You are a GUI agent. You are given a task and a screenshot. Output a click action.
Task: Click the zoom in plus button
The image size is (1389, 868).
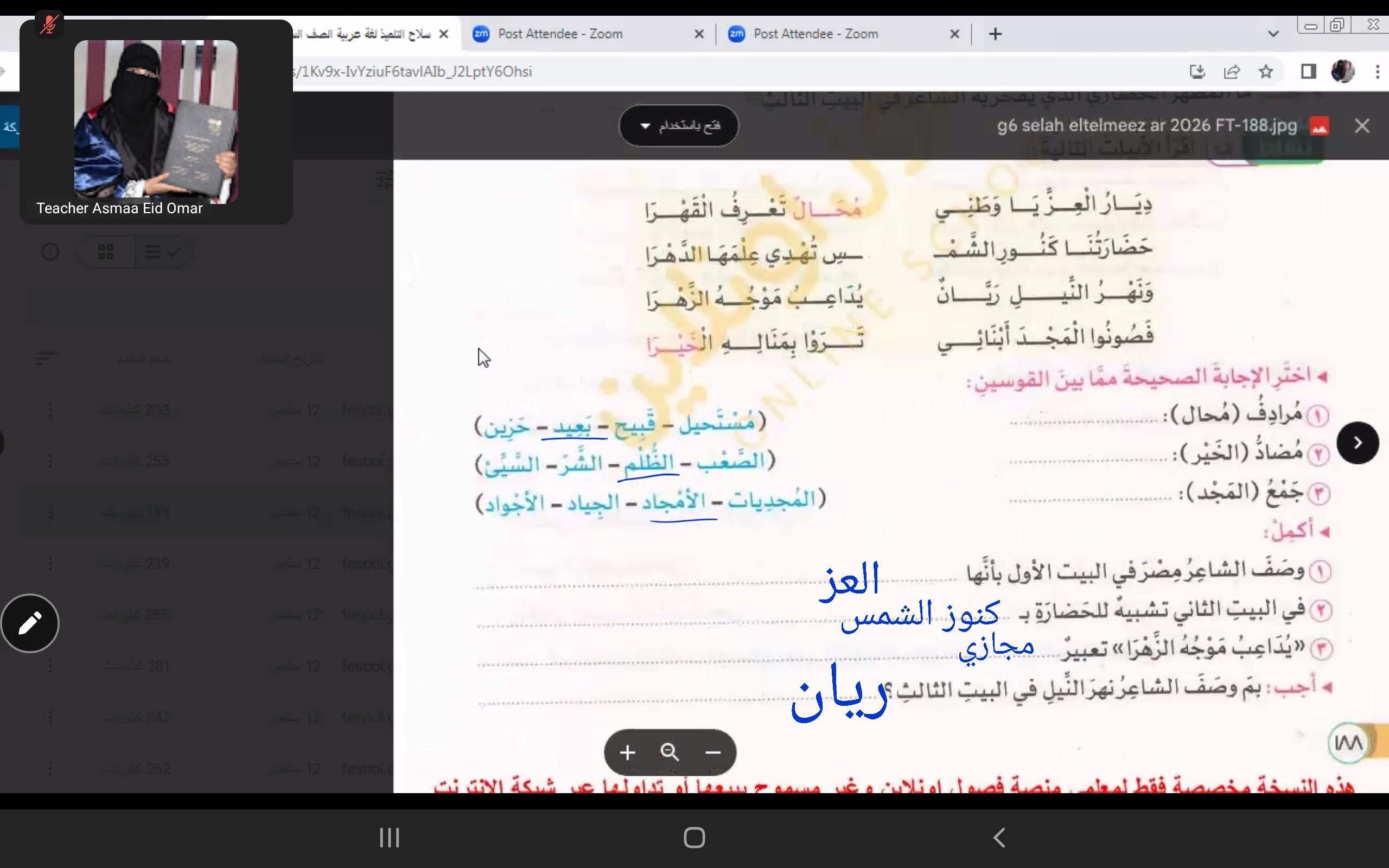pos(627,752)
